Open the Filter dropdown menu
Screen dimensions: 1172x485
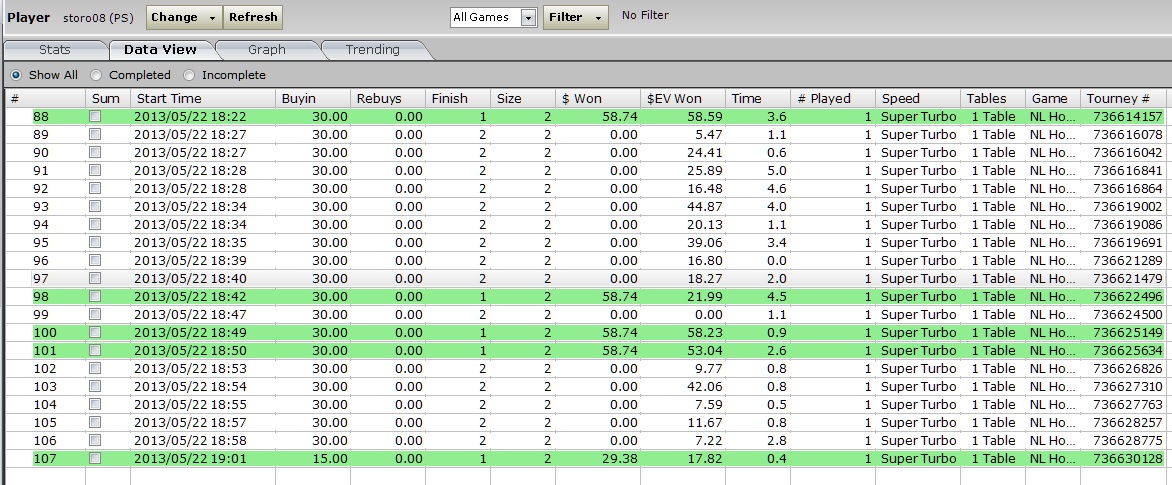pyautogui.click(x=575, y=18)
